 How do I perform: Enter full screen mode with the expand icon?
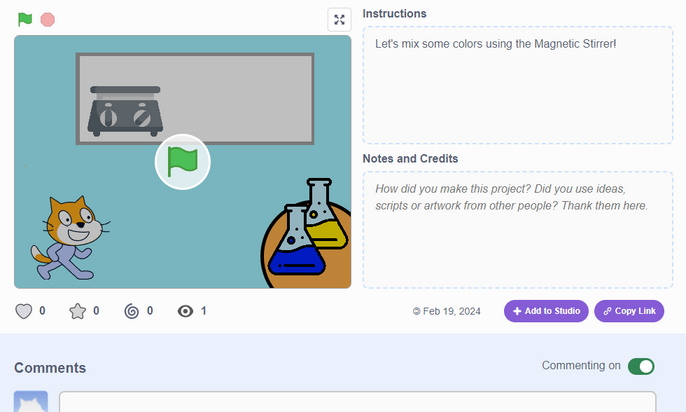[x=340, y=20]
